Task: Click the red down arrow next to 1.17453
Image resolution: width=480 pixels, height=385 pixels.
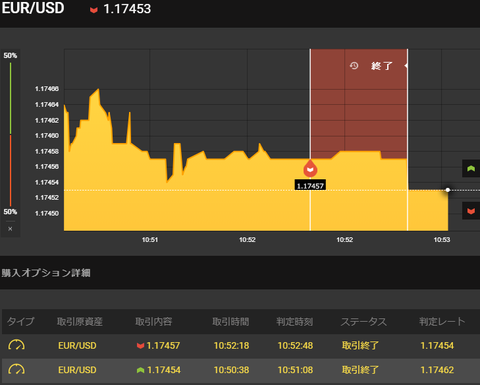Action: pos(94,10)
